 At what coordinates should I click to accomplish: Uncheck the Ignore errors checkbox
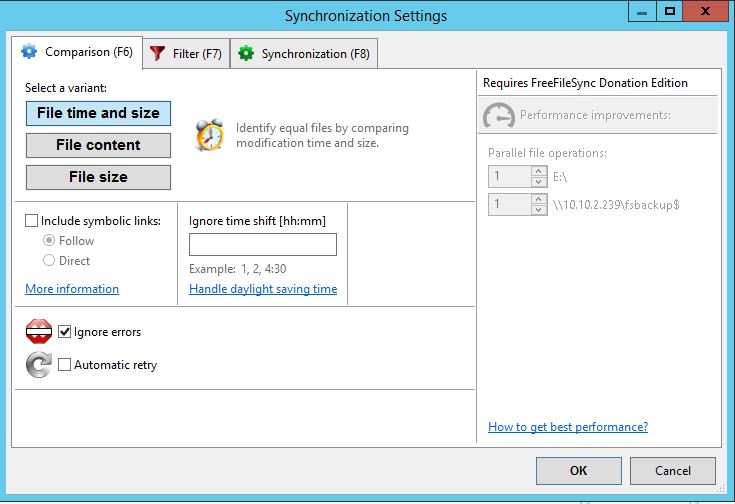click(64, 331)
